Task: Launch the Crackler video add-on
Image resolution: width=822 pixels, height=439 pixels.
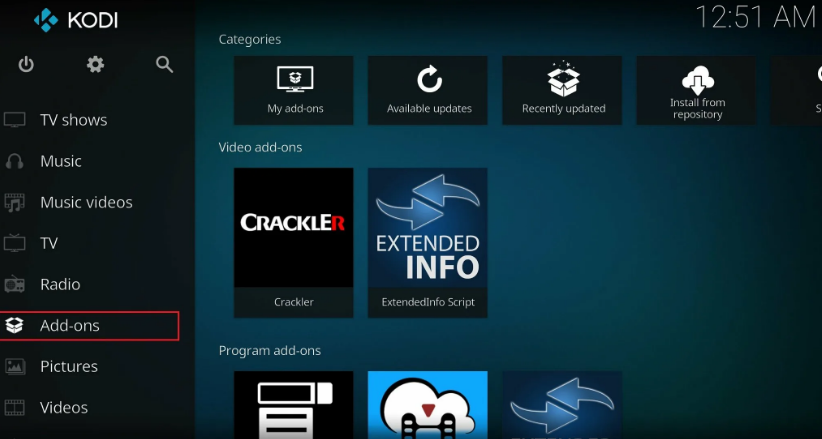Action: coord(294,243)
